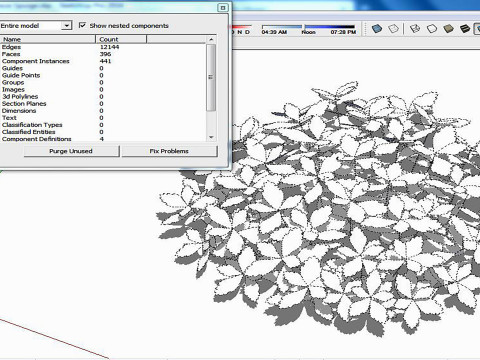Image resolution: width=480 pixels, height=360 pixels.
Task: Apply Shaded face style
Action: pyautogui.click(x=449, y=29)
